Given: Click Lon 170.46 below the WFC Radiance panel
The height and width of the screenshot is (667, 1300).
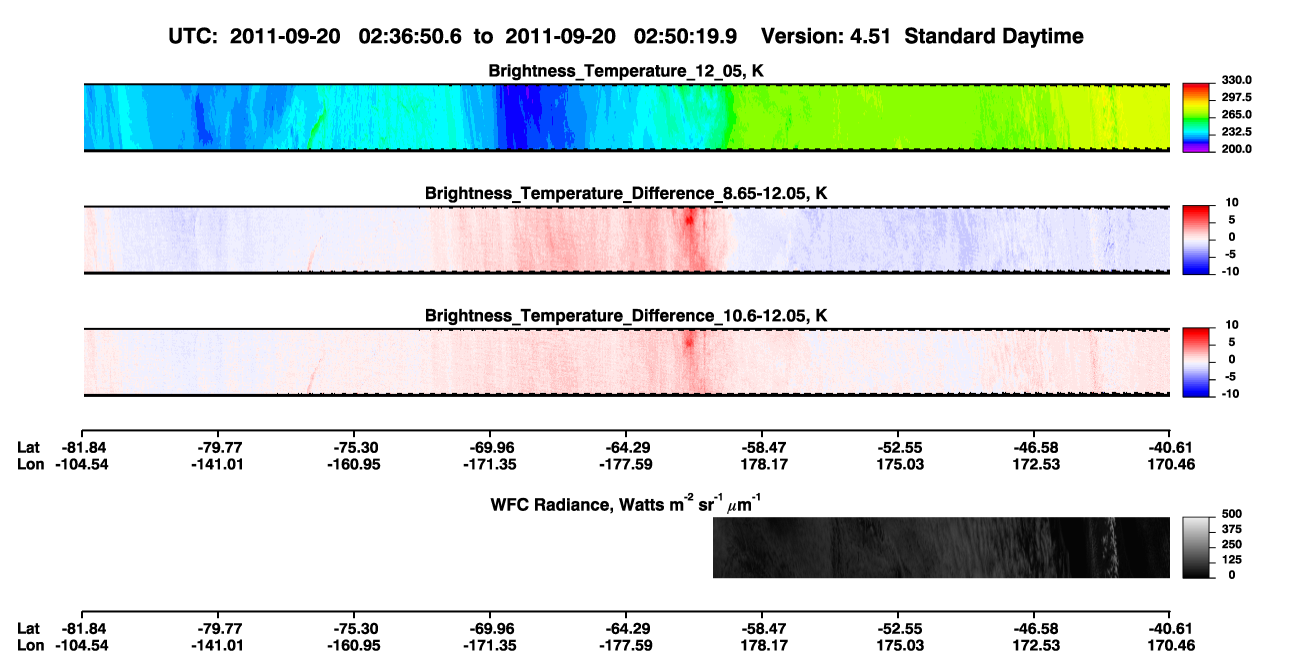Looking at the screenshot, I should click(1170, 645).
